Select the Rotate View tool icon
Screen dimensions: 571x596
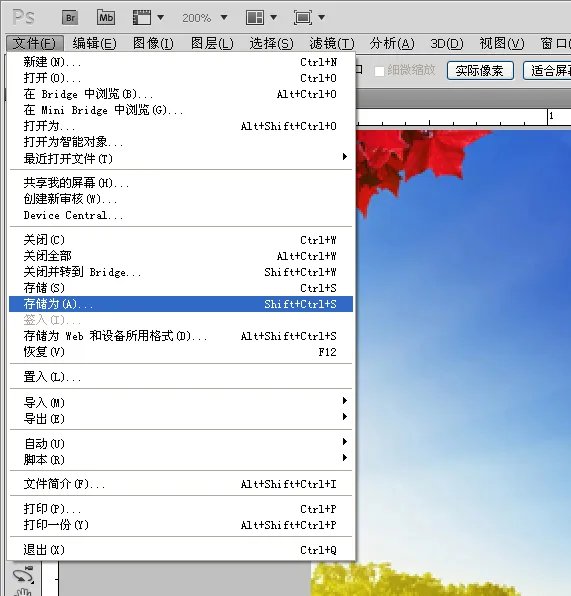pos(24,574)
